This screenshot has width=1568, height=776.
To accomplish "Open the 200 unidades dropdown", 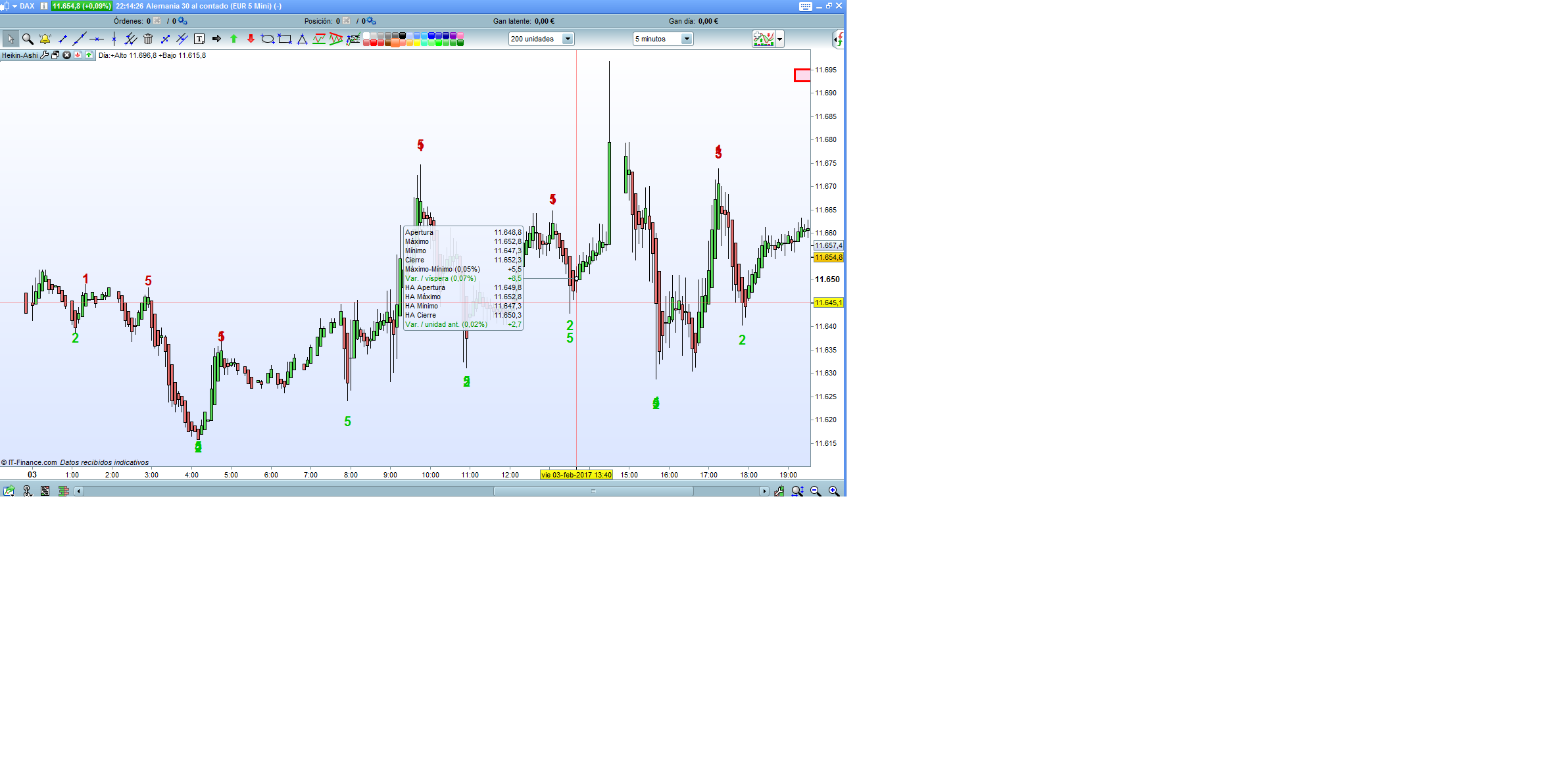I will coord(568,39).
